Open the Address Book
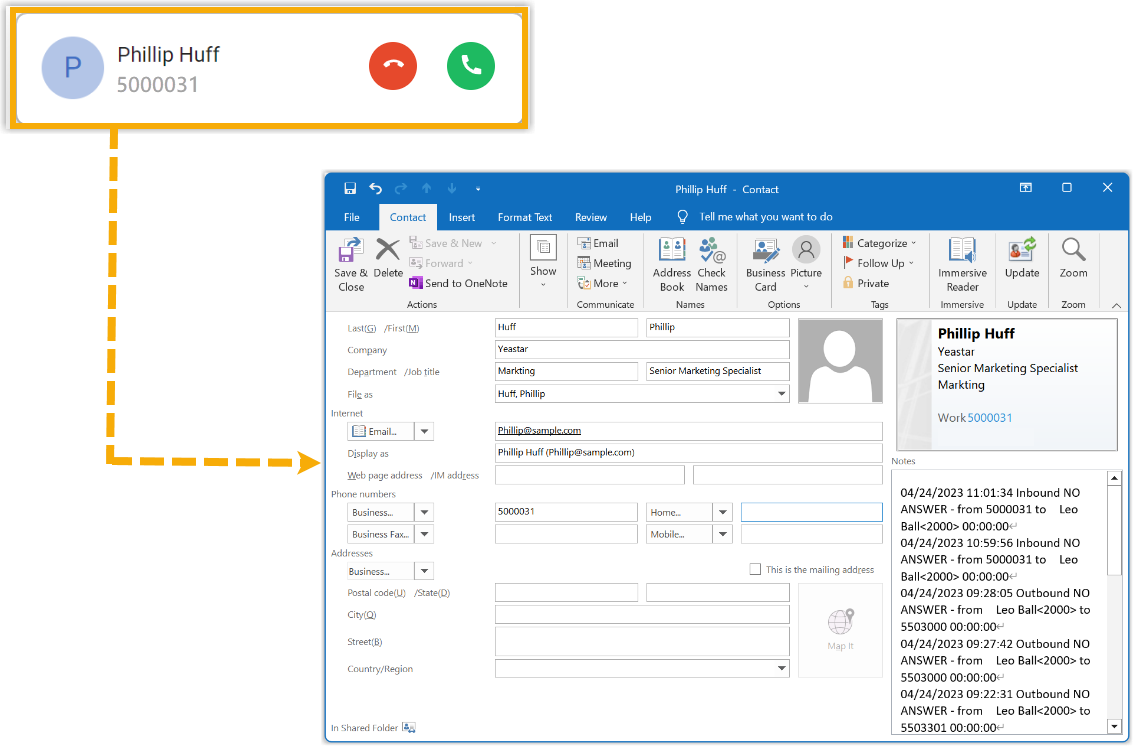The width and height of the screenshot is (1133, 746). tap(672, 265)
